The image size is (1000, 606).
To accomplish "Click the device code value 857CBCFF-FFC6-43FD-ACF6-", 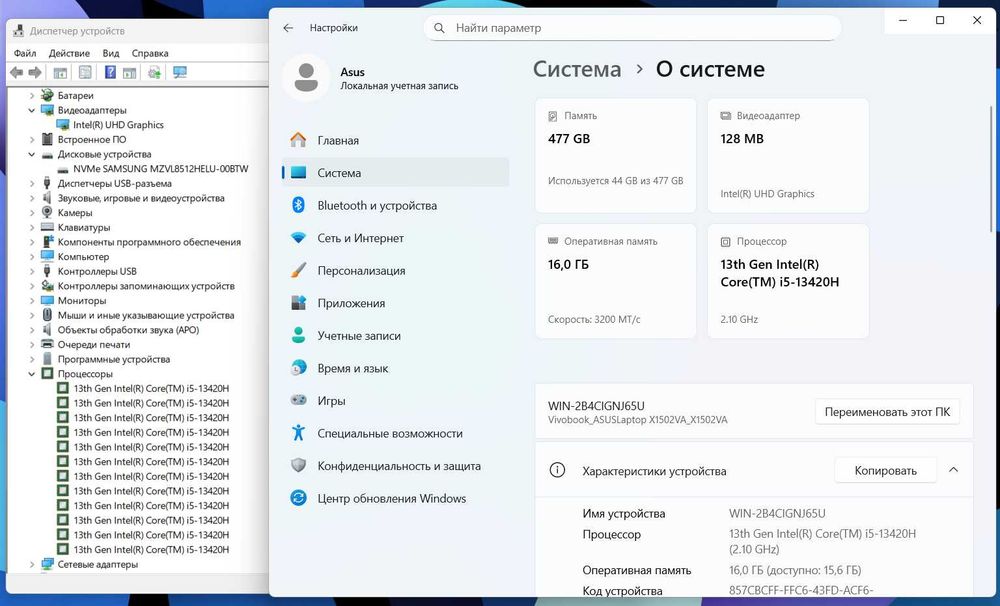I will pos(800,590).
